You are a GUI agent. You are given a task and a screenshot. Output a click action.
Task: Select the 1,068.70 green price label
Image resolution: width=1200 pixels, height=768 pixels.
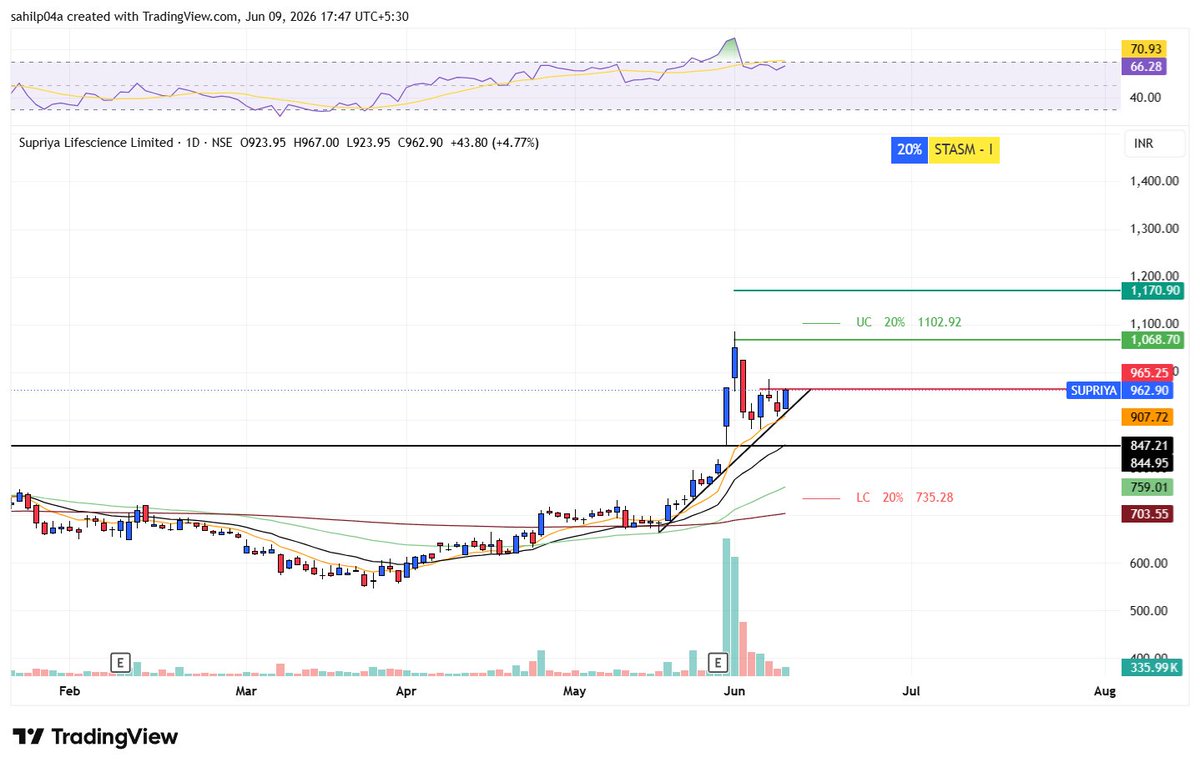(x=1152, y=340)
